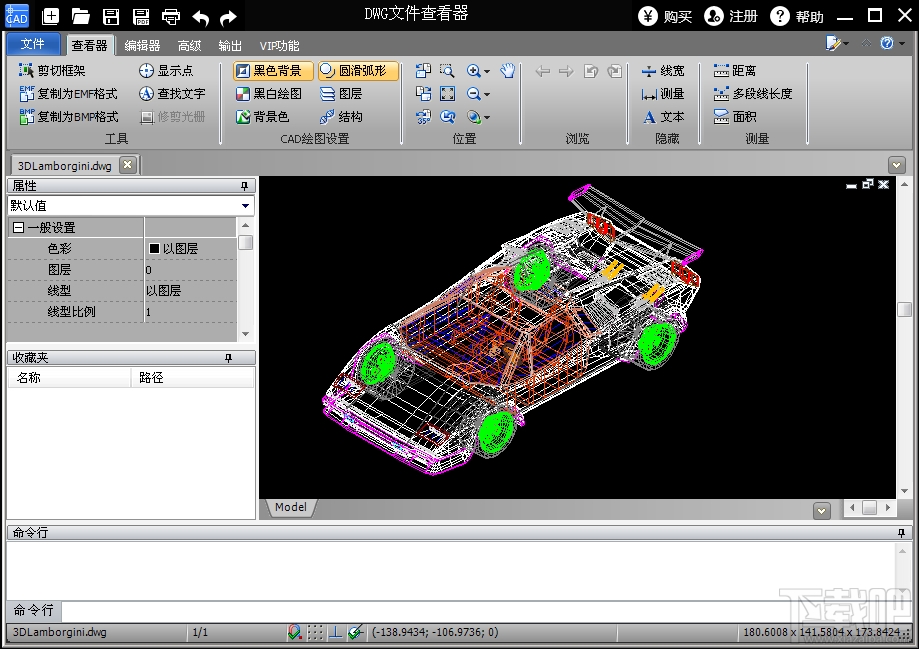The height and width of the screenshot is (649, 919).
Task: Toggle Text (文本) visibility in Hide group
Action: pyautogui.click(x=662, y=117)
